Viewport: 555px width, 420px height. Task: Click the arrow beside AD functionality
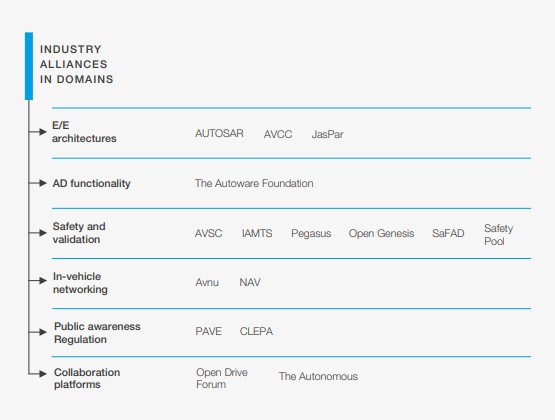[38, 183]
